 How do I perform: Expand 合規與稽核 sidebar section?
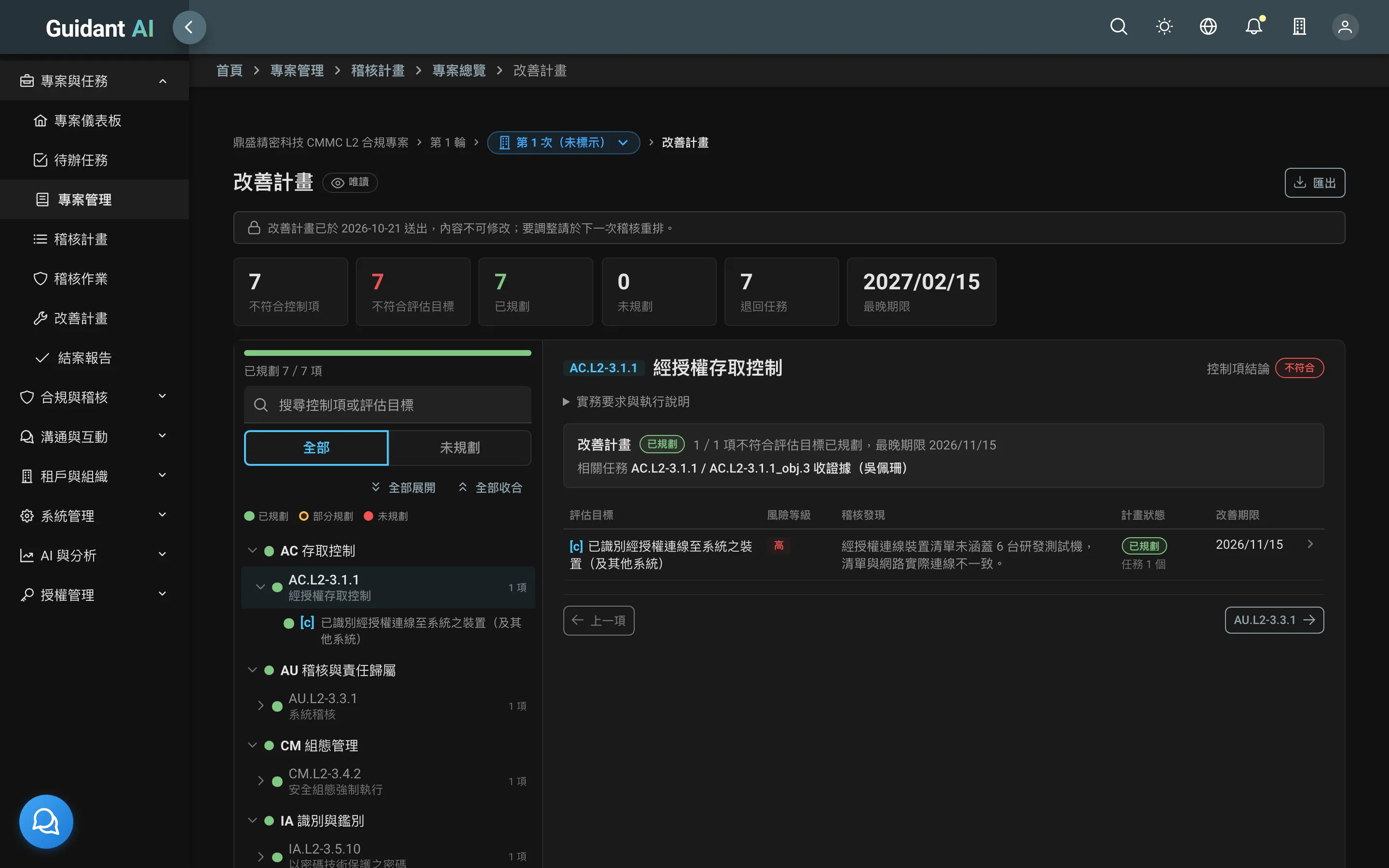click(94, 397)
